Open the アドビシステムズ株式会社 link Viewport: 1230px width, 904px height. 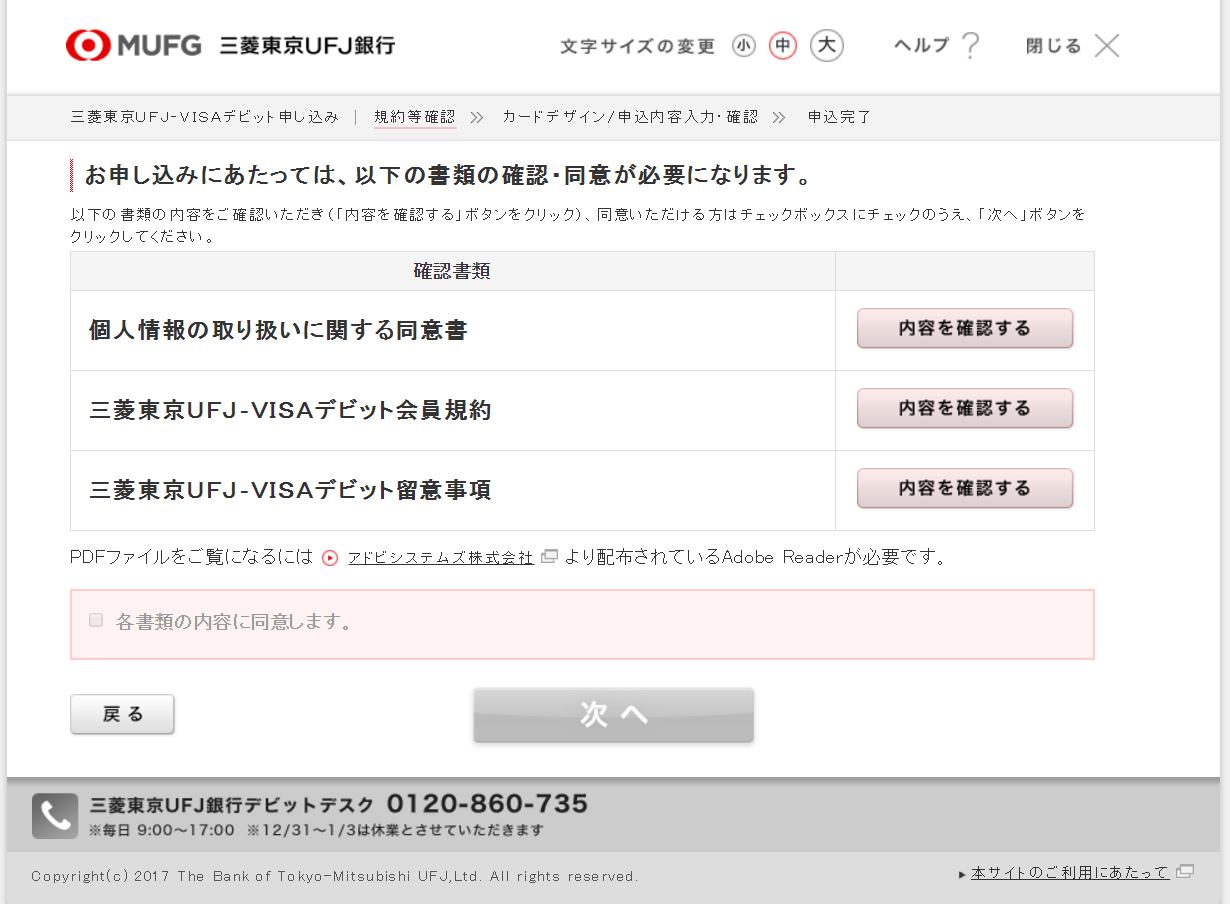441,558
